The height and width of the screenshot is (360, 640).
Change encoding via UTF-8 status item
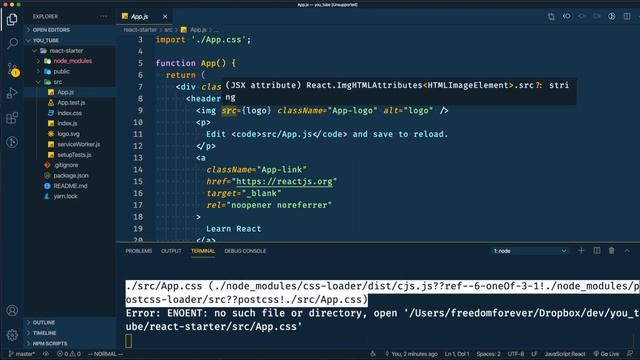[516, 354]
